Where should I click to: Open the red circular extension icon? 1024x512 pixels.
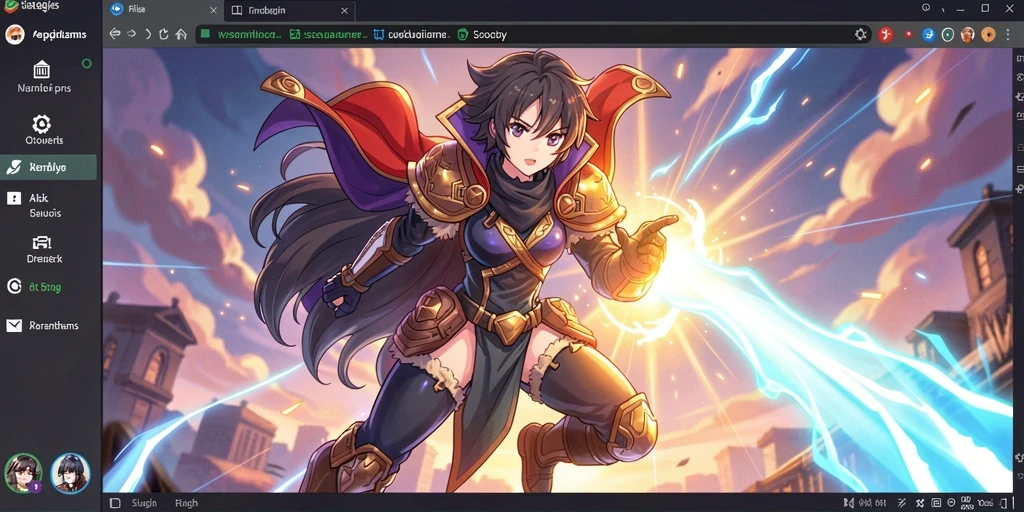(886, 35)
